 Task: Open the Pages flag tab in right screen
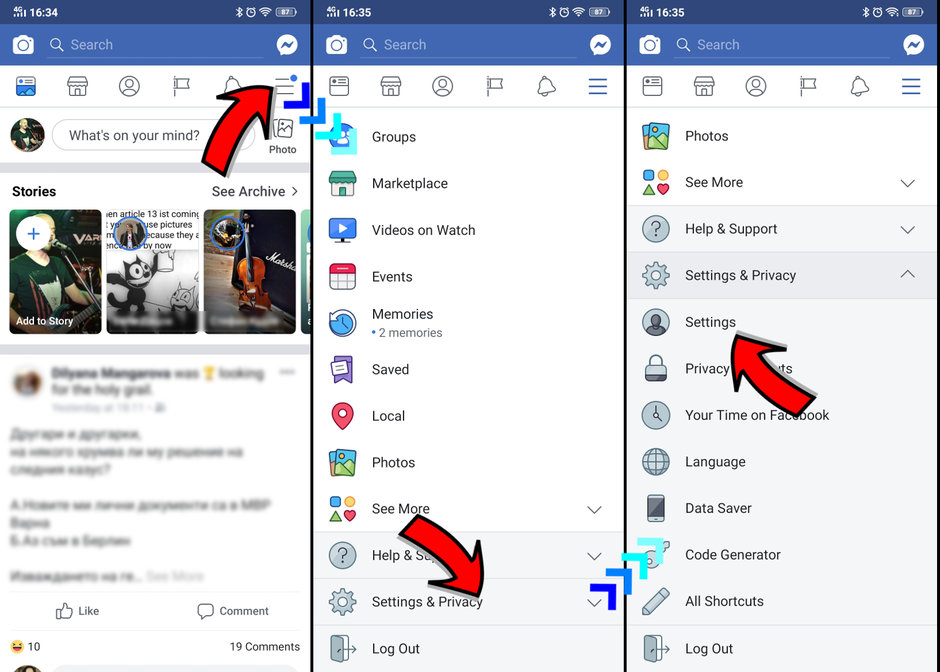point(808,86)
